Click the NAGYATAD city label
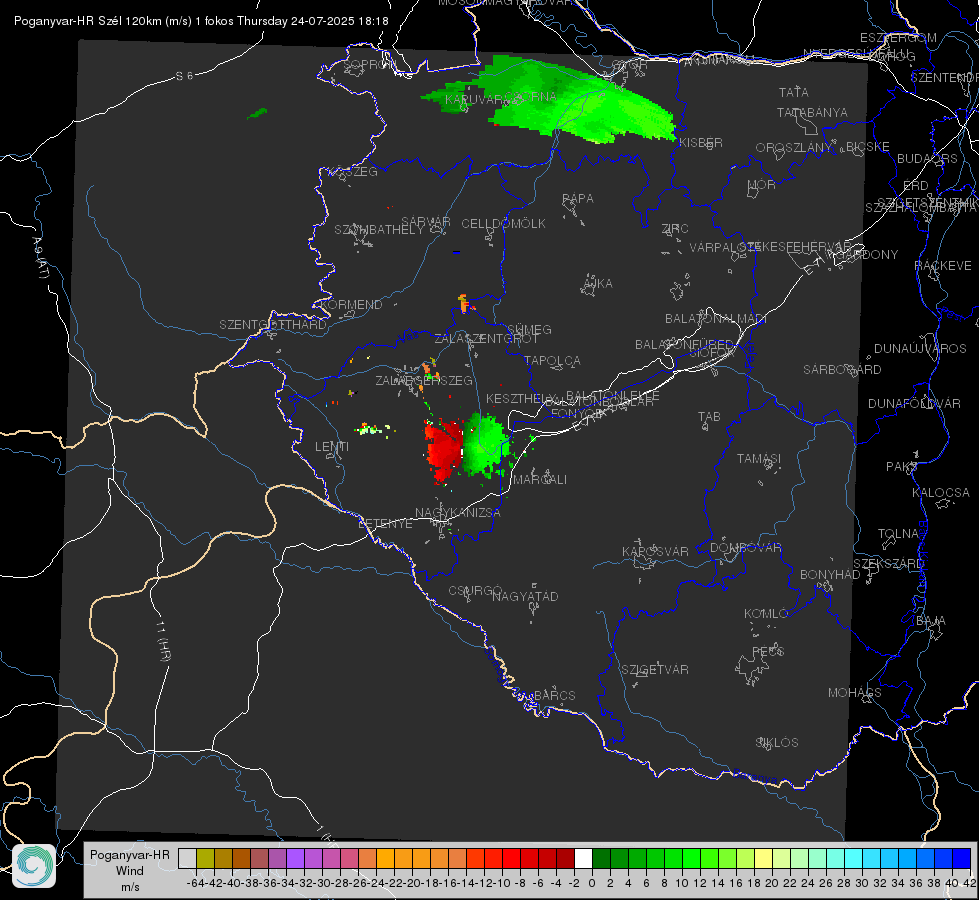This screenshot has height=900, width=979. (525, 596)
